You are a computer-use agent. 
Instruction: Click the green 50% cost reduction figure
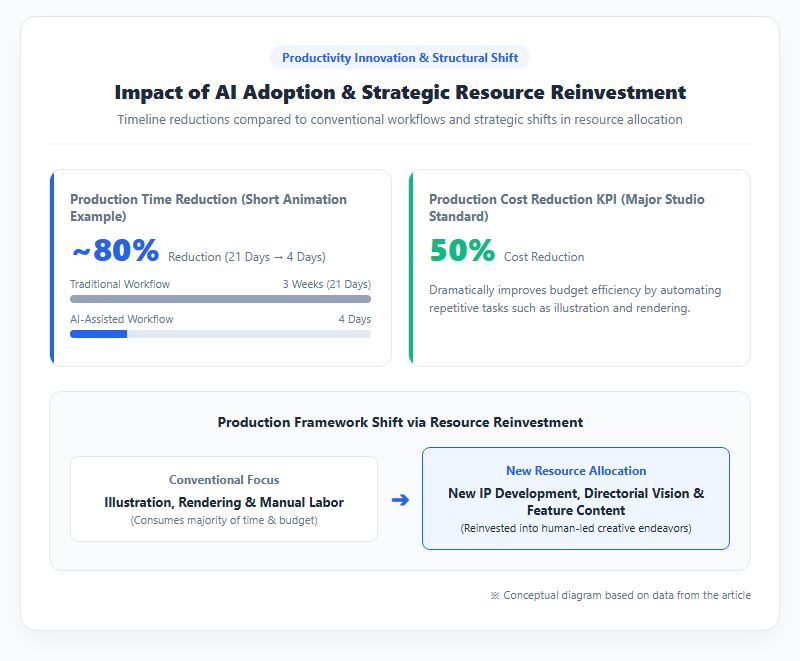[462, 250]
